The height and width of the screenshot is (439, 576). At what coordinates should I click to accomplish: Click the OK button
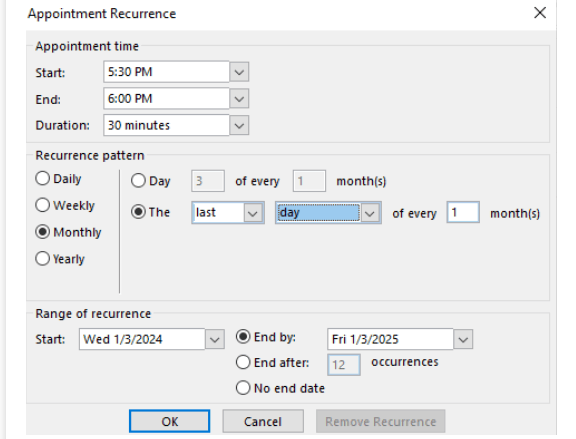tap(169, 421)
